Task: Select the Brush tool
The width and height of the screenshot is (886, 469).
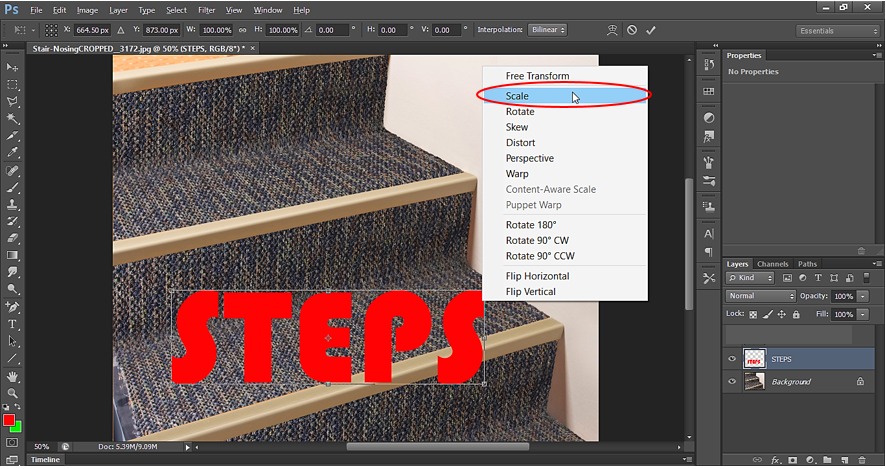Action: pyautogui.click(x=12, y=188)
